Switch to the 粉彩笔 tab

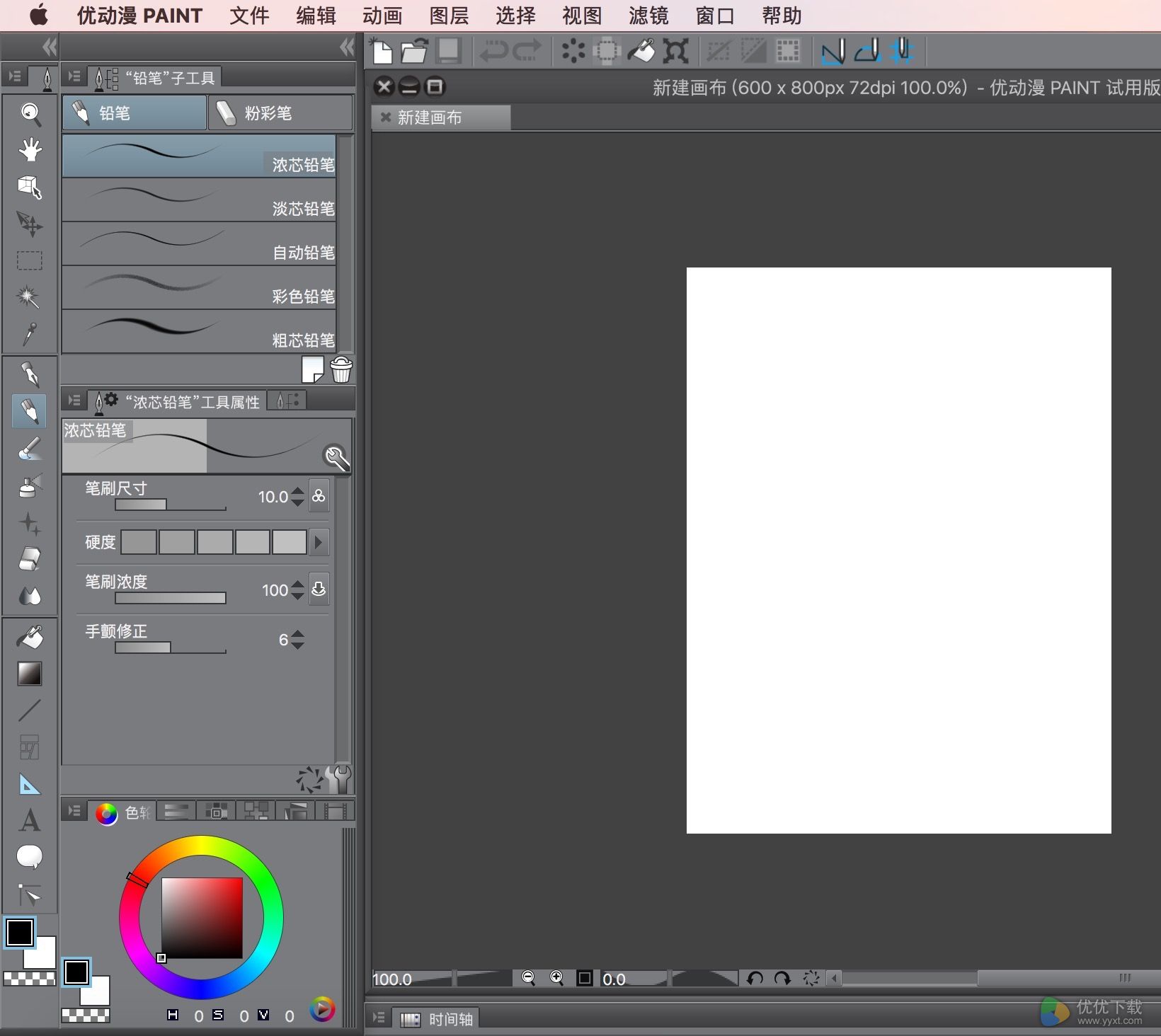pyautogui.click(x=280, y=113)
